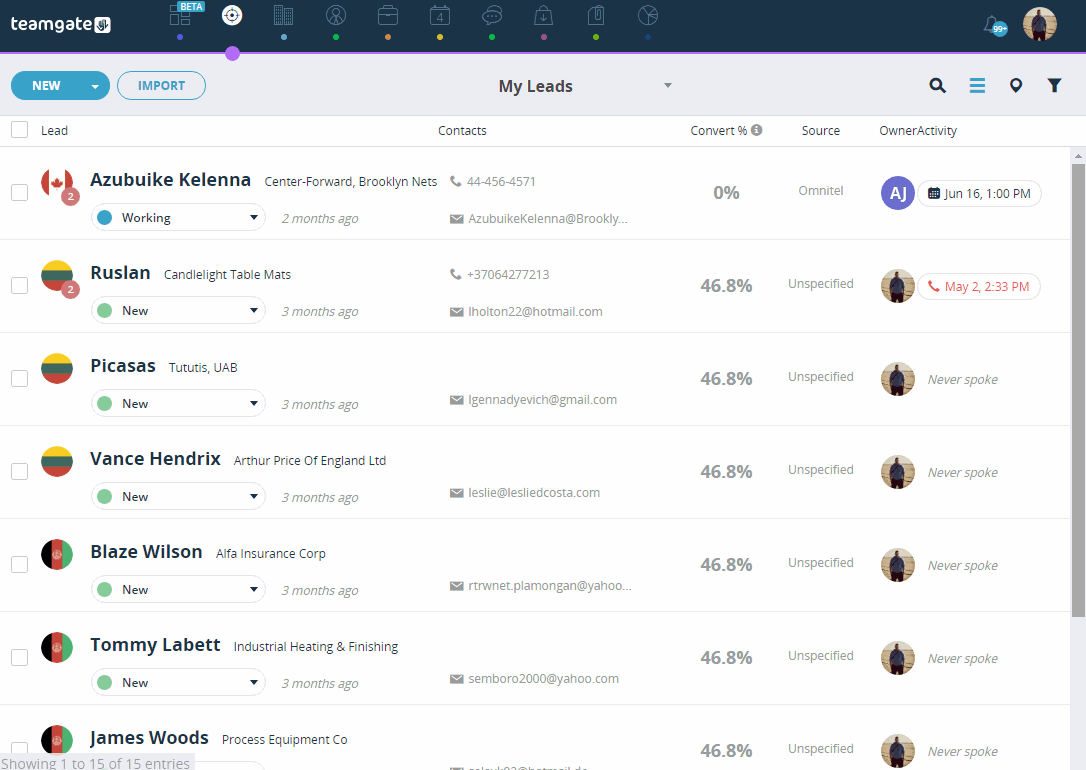Click the Omnitel source text
The height and width of the screenshot is (770, 1086).
point(821,190)
